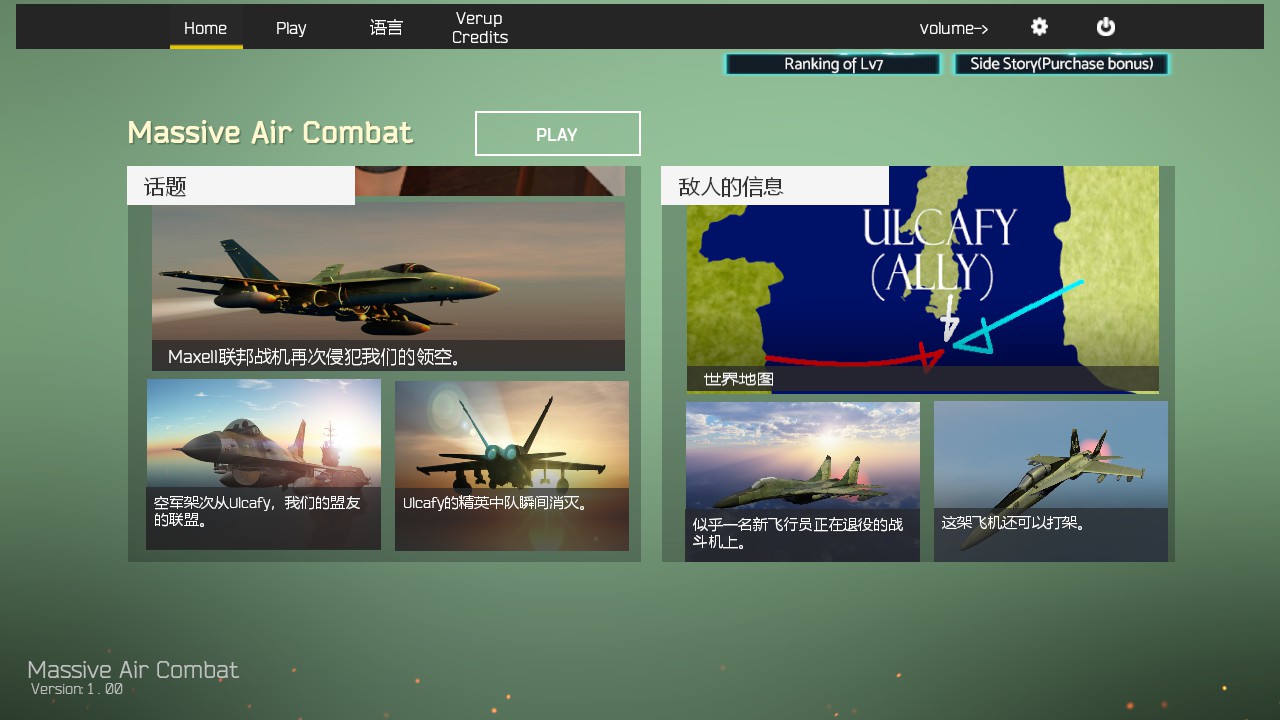Open the Ulcafy elite squadron news thumbnail
Screen dimensions: 1280x720
[x=511, y=465]
